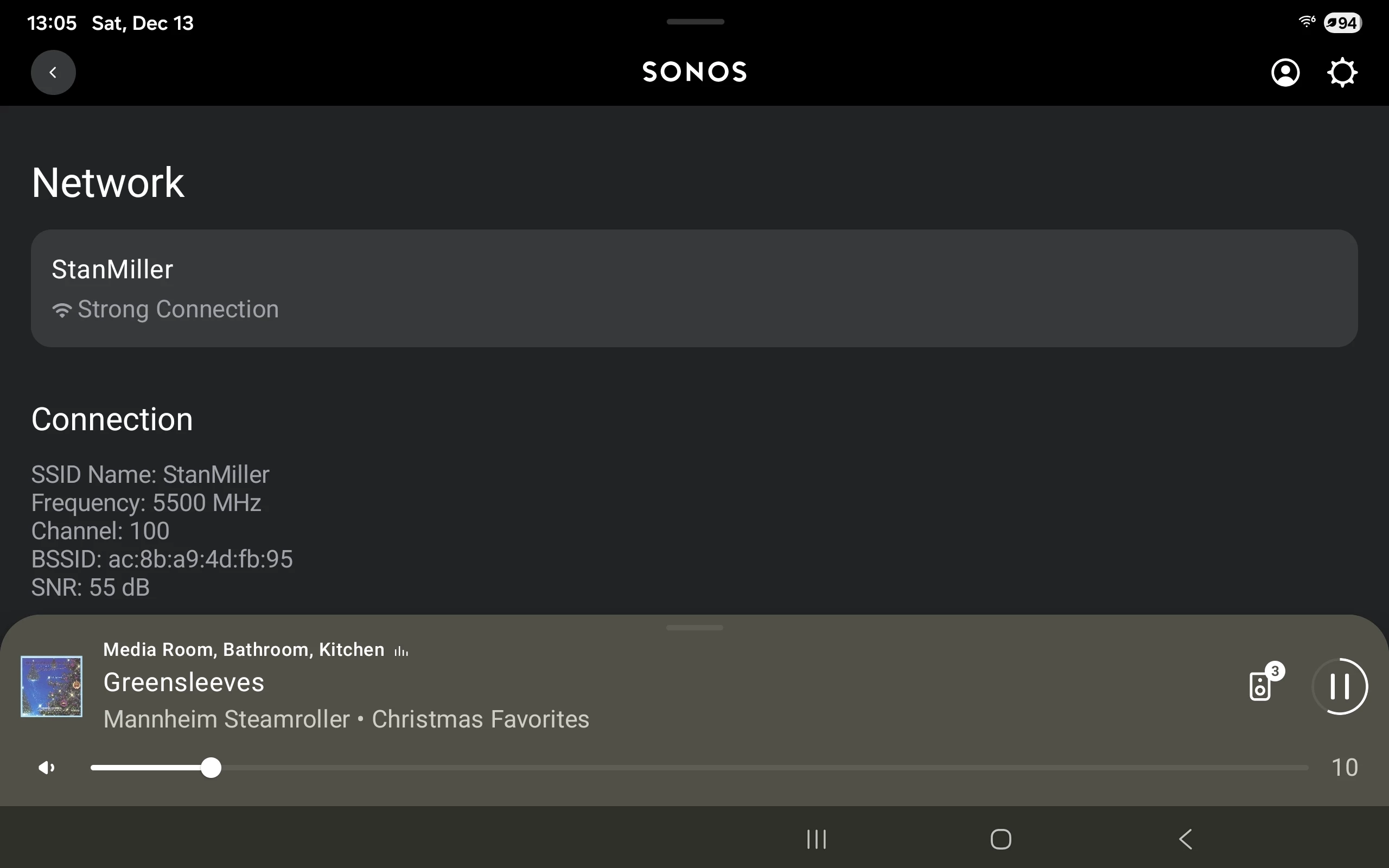Open speaker grouping icon with badge 3
This screenshot has height=868, width=1389.
1261,685
